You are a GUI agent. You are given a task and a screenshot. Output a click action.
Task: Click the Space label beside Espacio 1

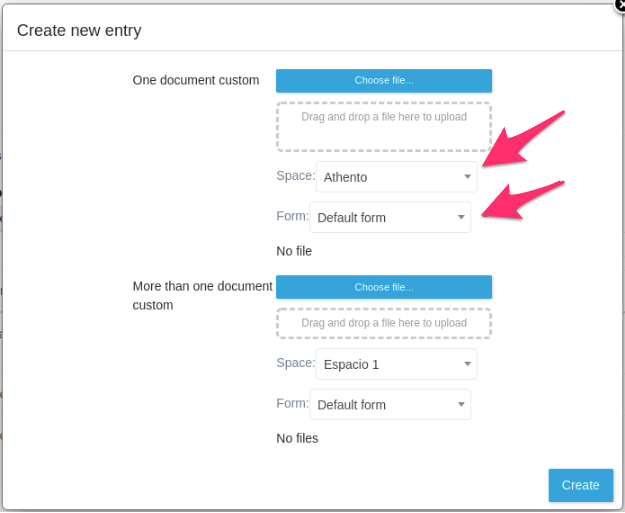pos(295,363)
